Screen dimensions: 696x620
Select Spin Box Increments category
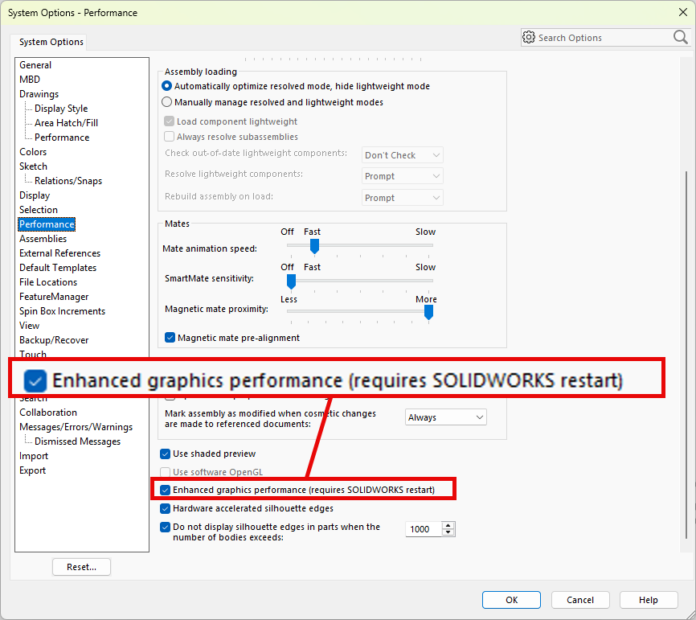[x=62, y=311]
